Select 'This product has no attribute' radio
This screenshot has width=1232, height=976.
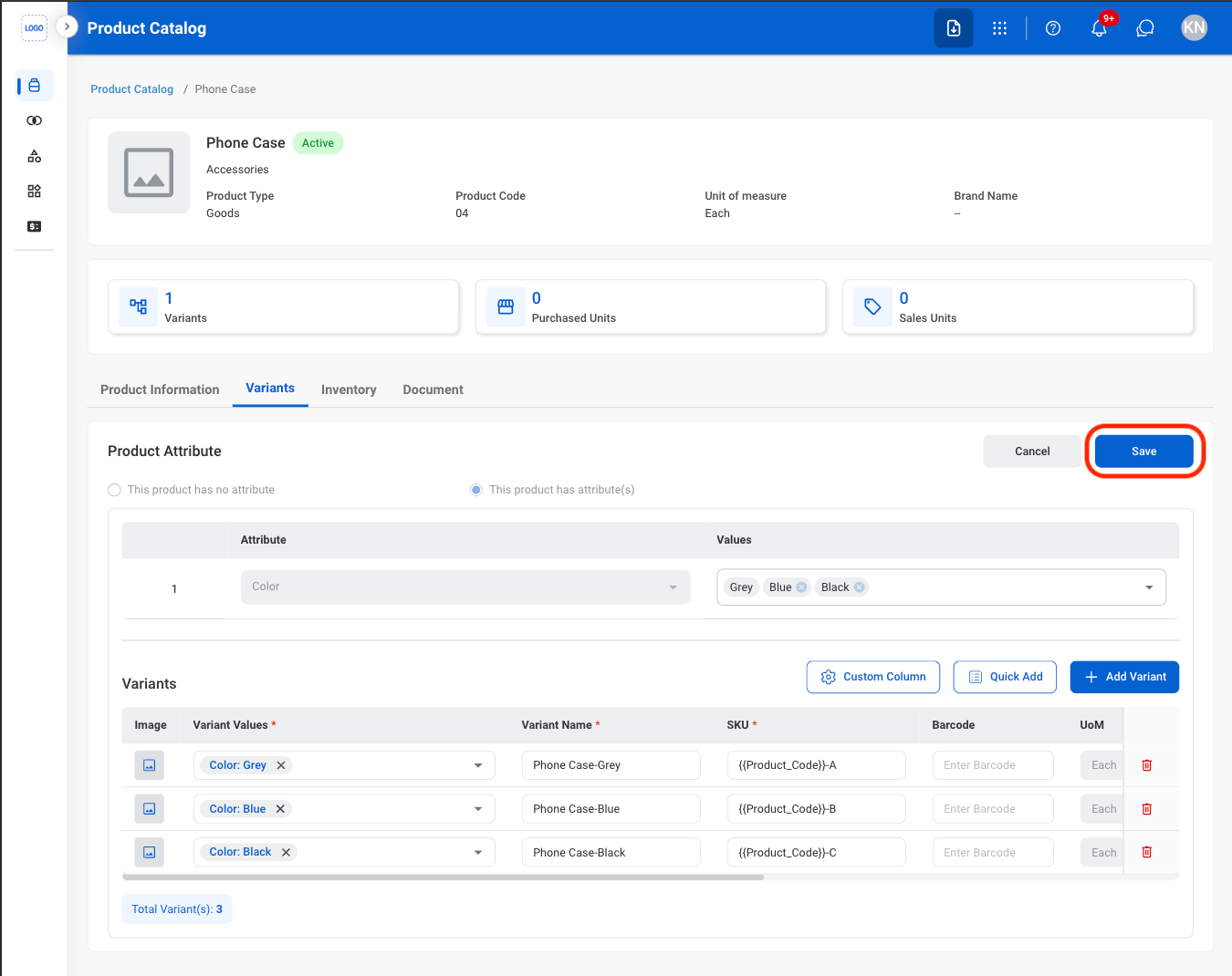(115, 490)
